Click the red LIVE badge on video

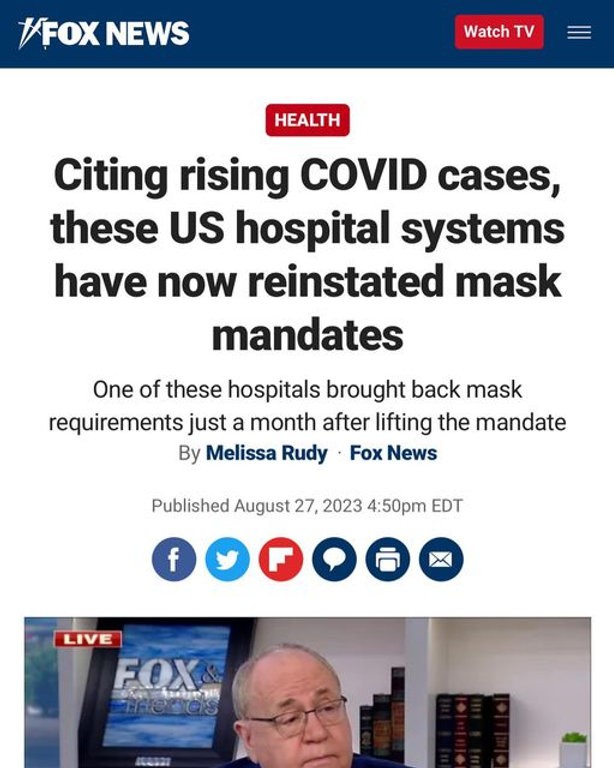coord(88,639)
